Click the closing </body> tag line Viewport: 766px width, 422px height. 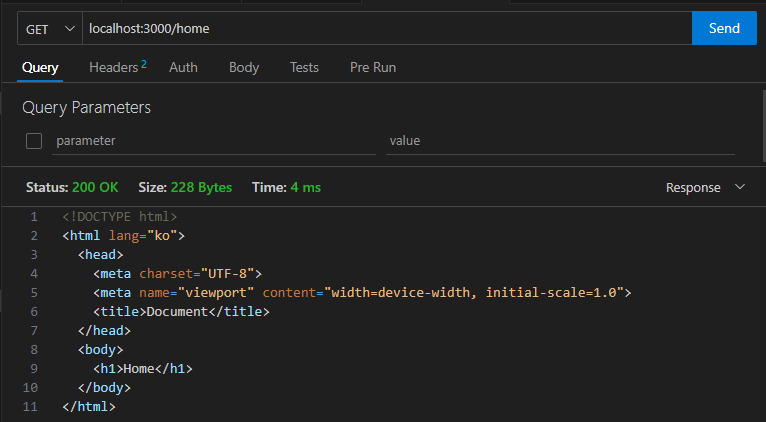pyautogui.click(x=105, y=388)
